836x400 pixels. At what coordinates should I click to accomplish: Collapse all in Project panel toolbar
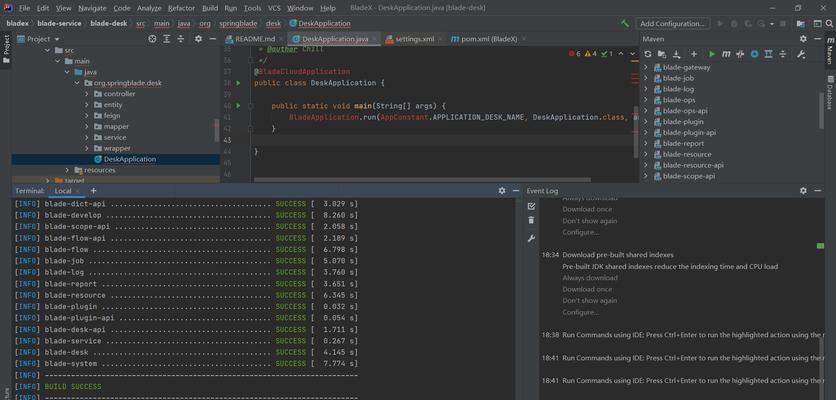pyautogui.click(x=181, y=39)
